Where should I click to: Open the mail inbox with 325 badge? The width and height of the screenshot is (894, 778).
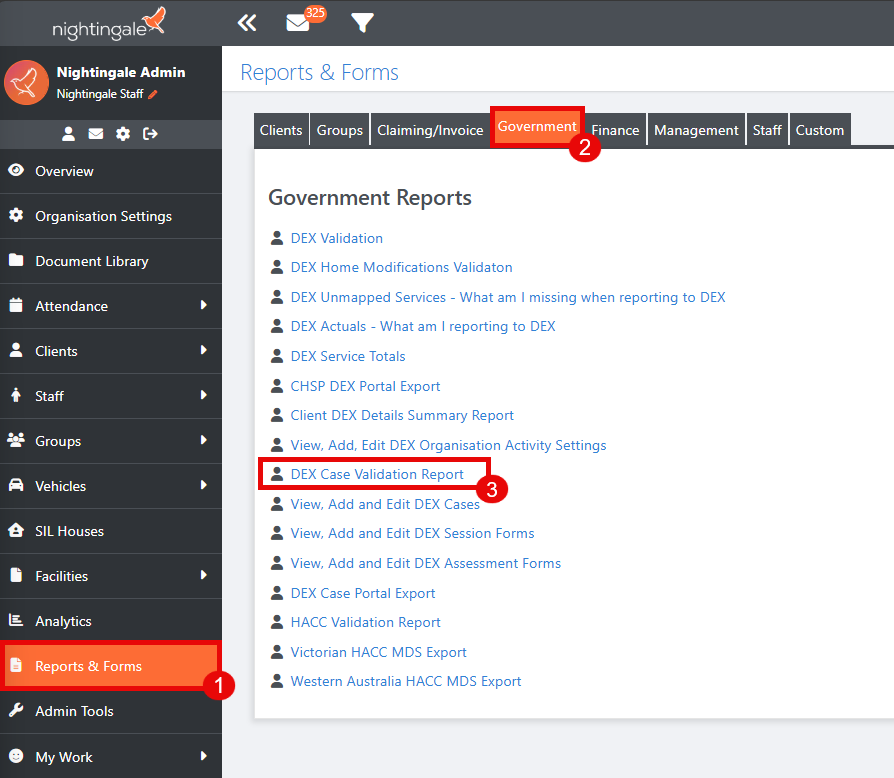(298, 23)
